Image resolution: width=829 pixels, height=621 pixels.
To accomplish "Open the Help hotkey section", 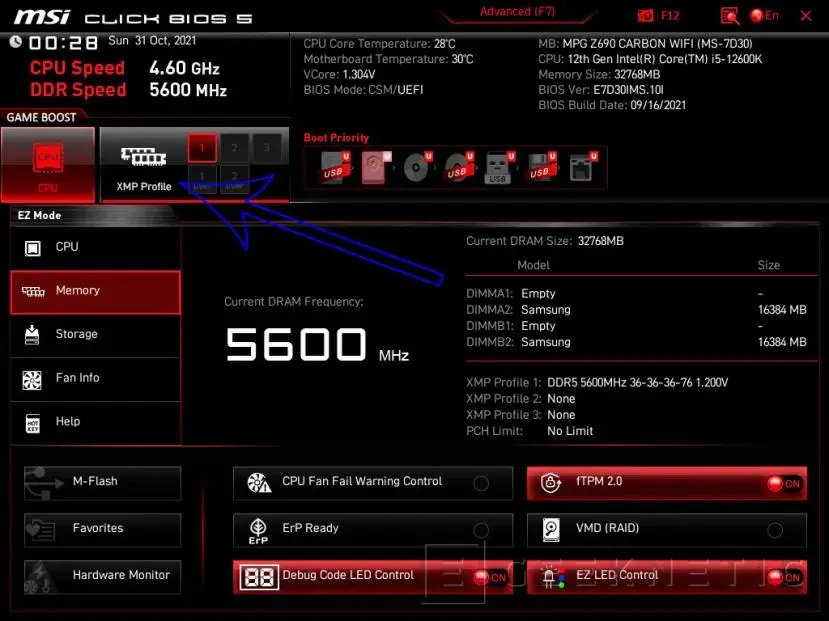I will tap(95, 422).
